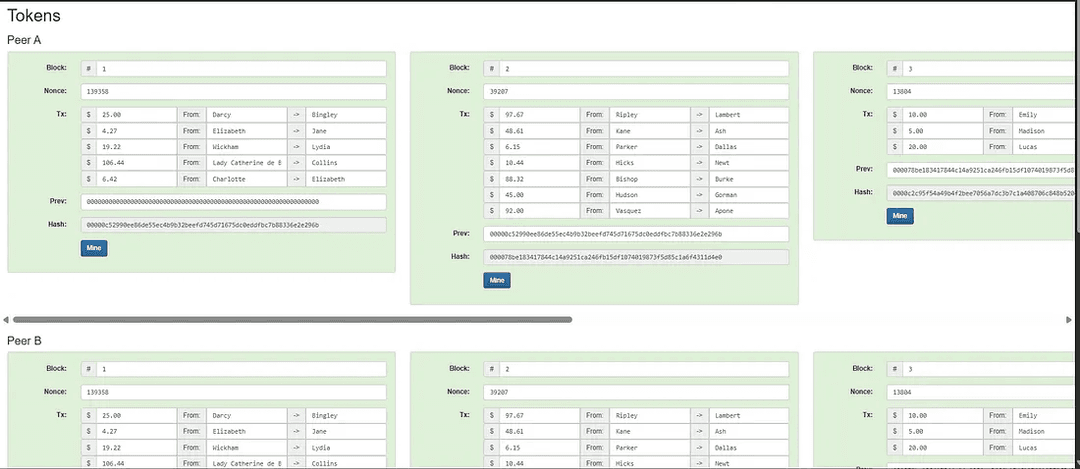Viewport: 1080px width, 469px height.
Task: Click the all-zeros Prev field in Peer A block 1
Action: pyautogui.click(x=233, y=202)
